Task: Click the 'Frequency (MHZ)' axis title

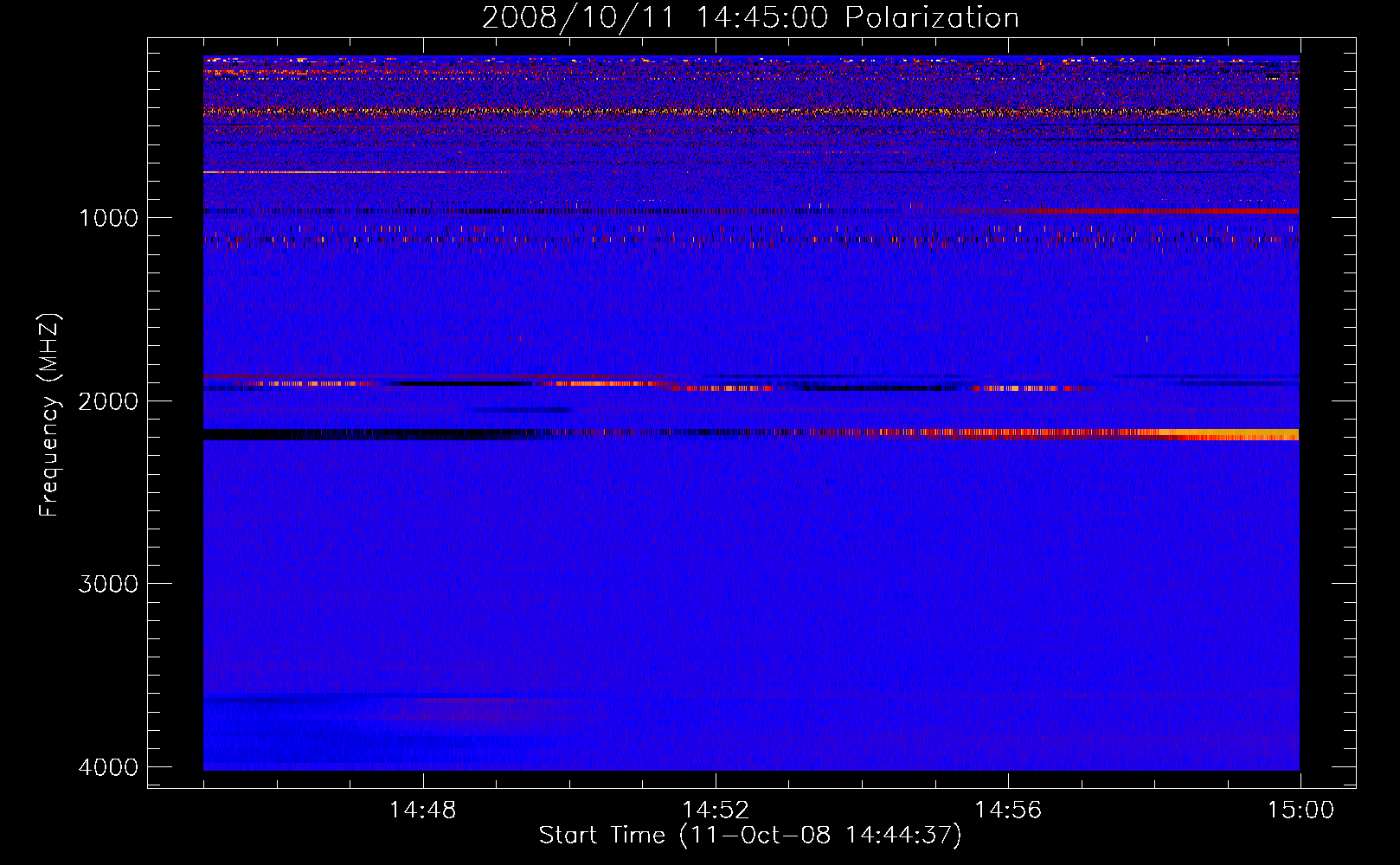Action: pos(50,414)
